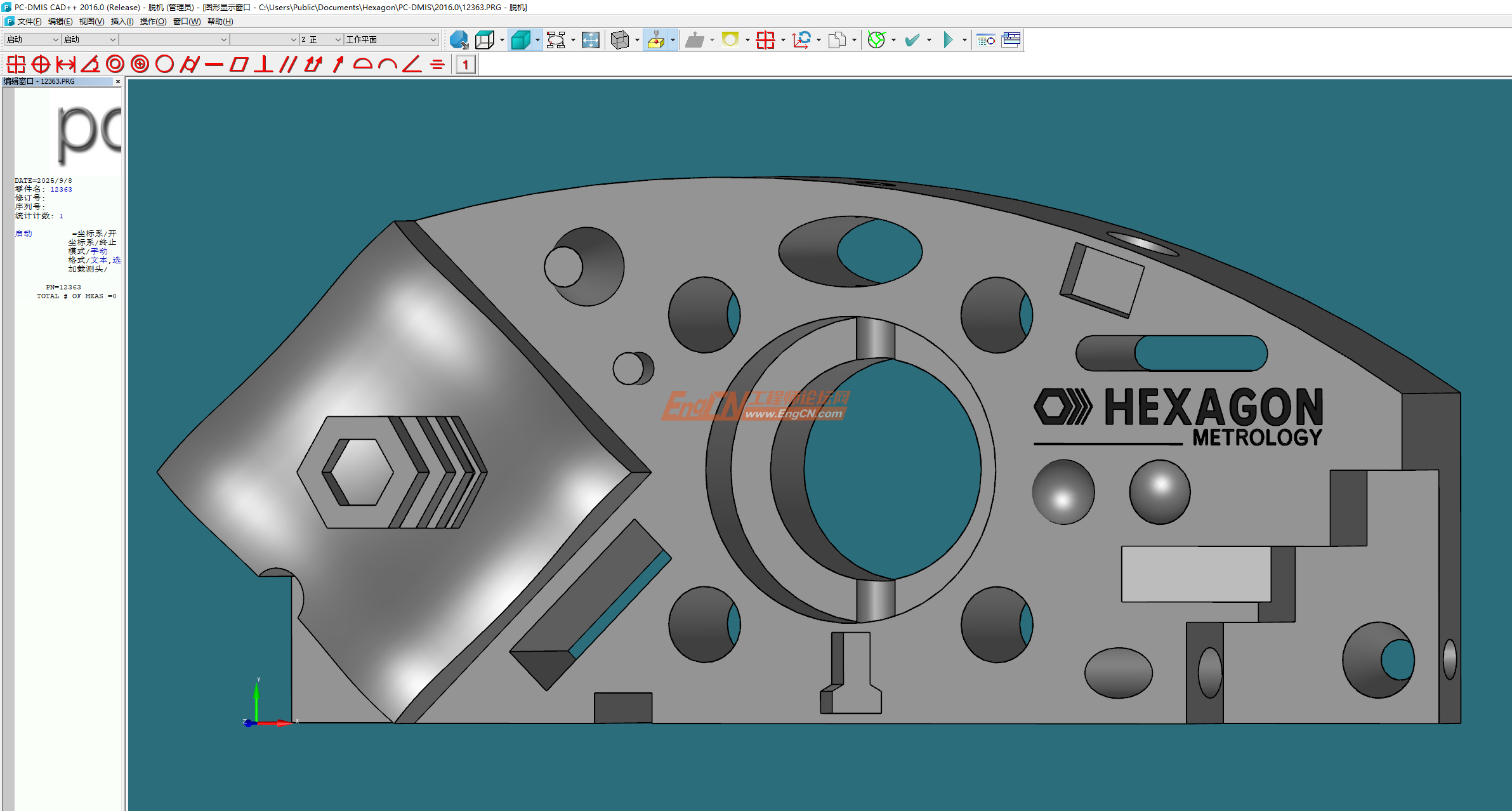Pick the Surface Profile dimension icon
Screen dimensions: 1512x811
(x=362, y=64)
